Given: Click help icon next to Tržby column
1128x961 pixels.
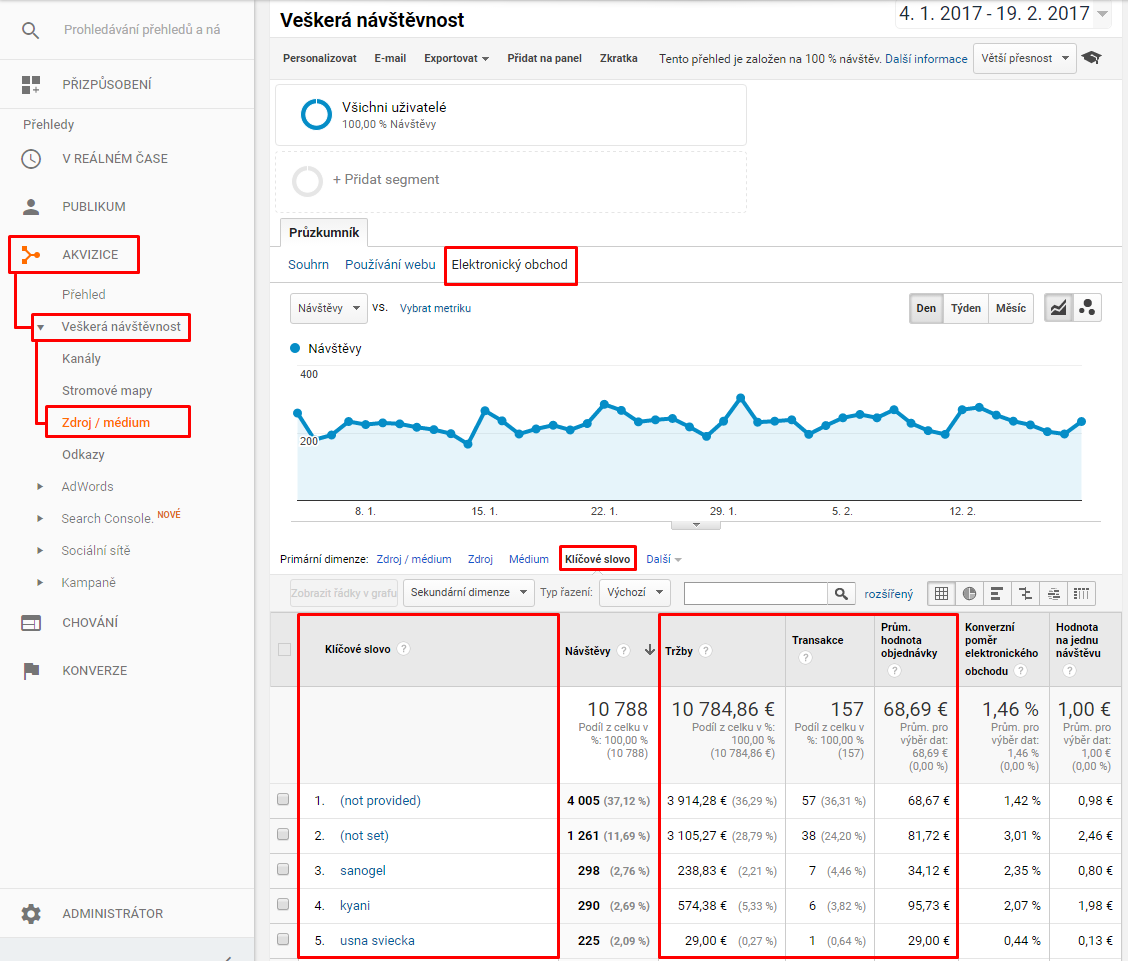Looking at the screenshot, I should click(706, 651).
